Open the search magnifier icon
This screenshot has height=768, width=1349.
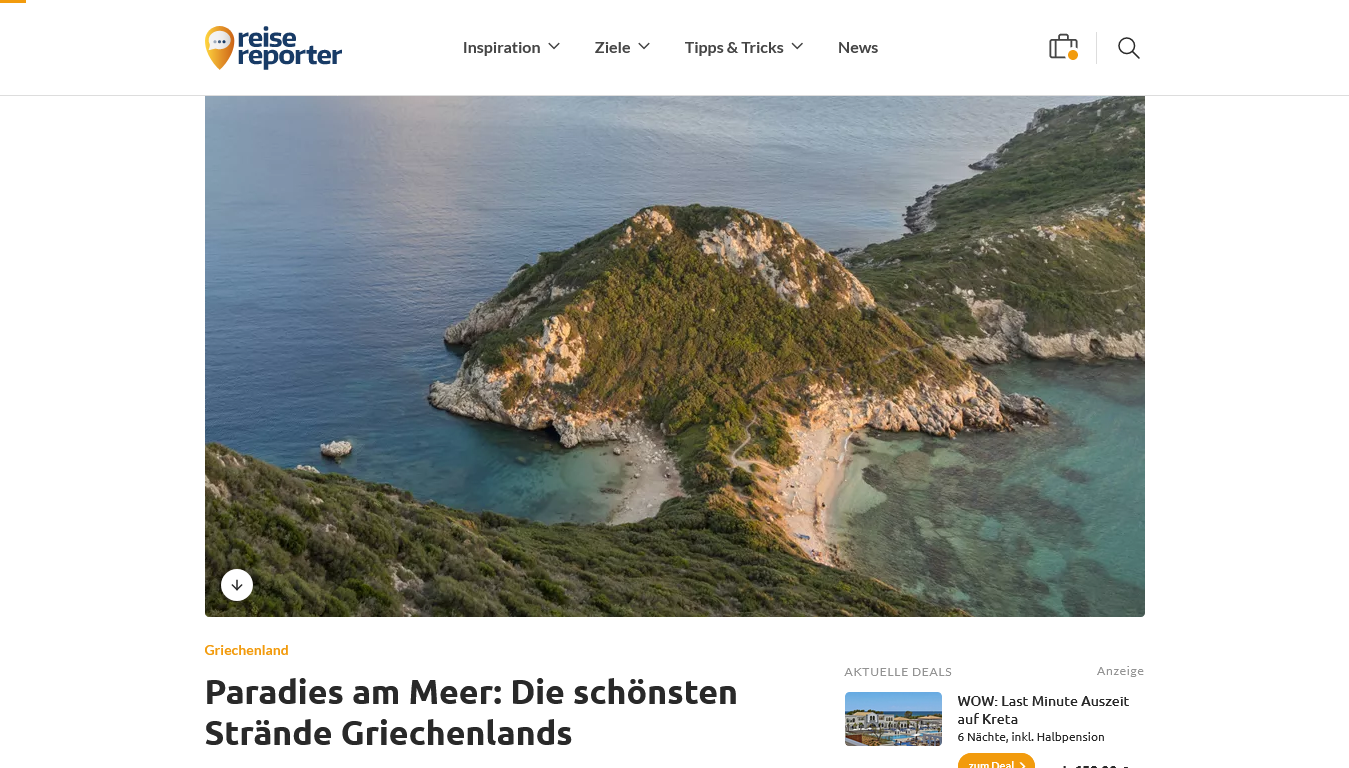click(1129, 48)
